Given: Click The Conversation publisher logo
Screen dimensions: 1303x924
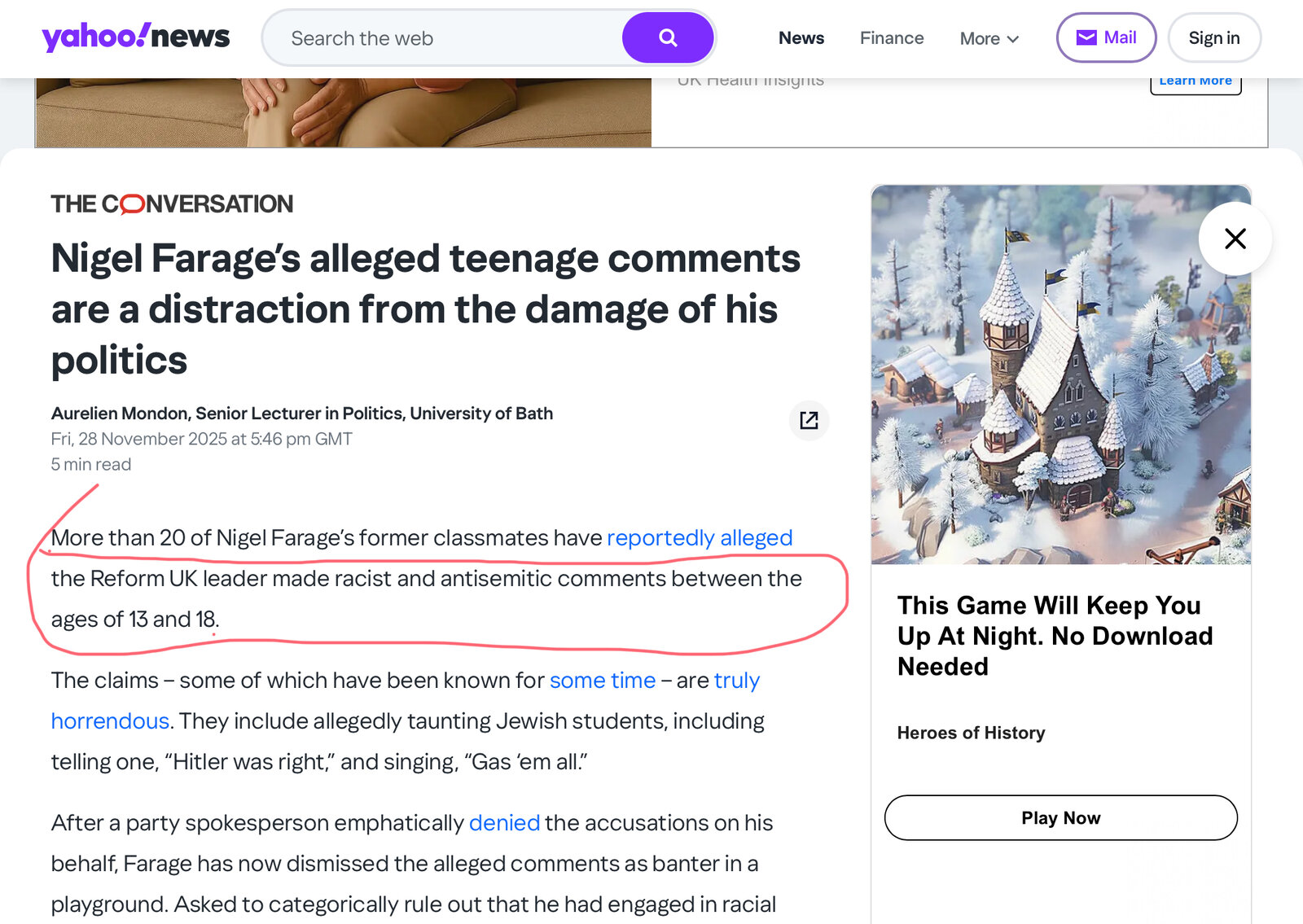Looking at the screenshot, I should click(172, 204).
